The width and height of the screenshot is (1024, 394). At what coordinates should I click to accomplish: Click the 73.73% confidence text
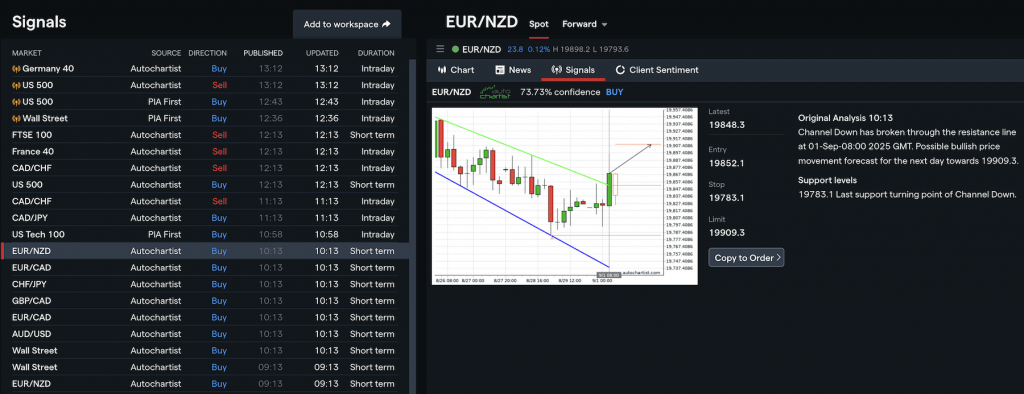(x=560, y=92)
